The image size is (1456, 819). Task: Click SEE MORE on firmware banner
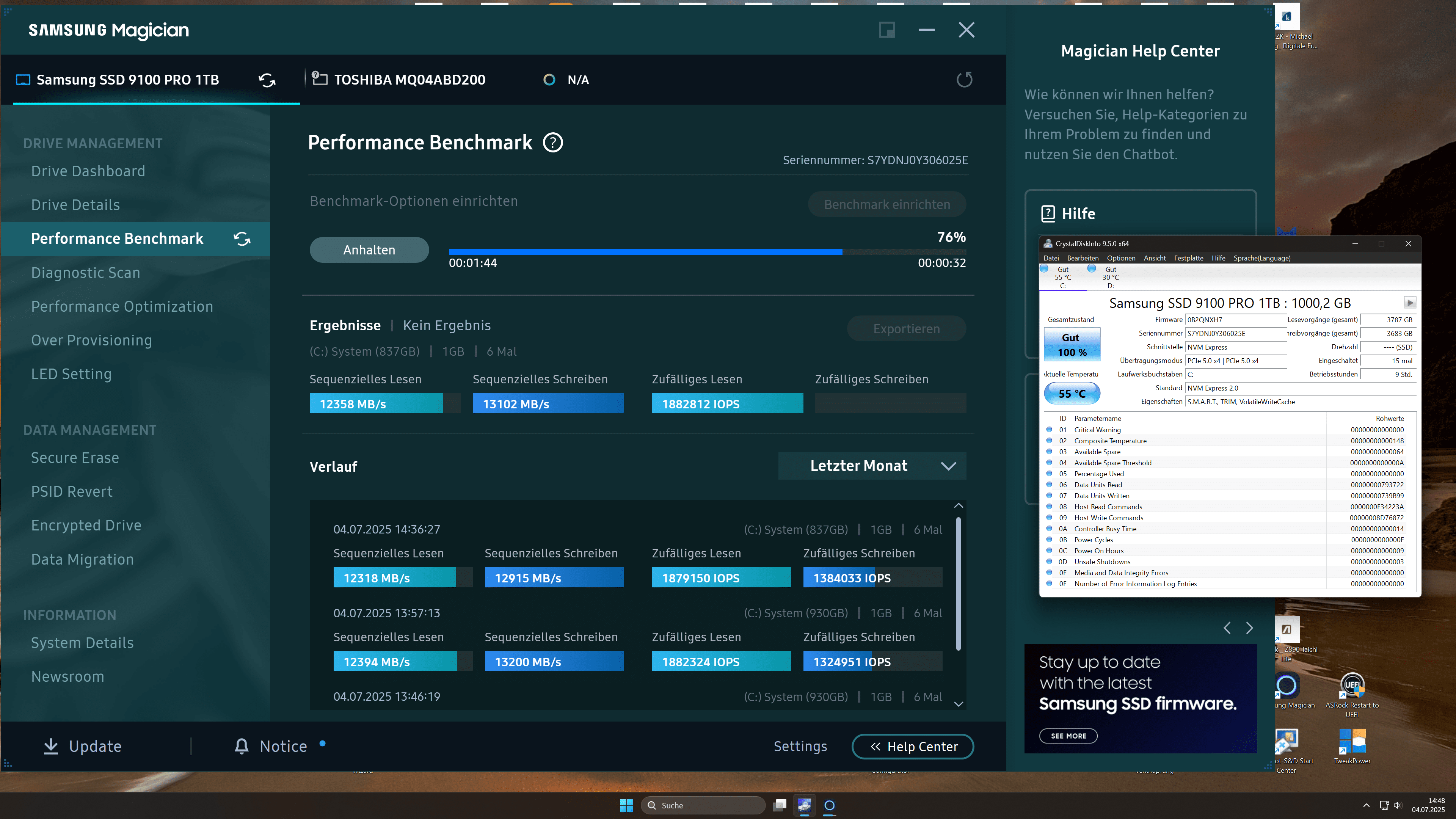click(1068, 736)
